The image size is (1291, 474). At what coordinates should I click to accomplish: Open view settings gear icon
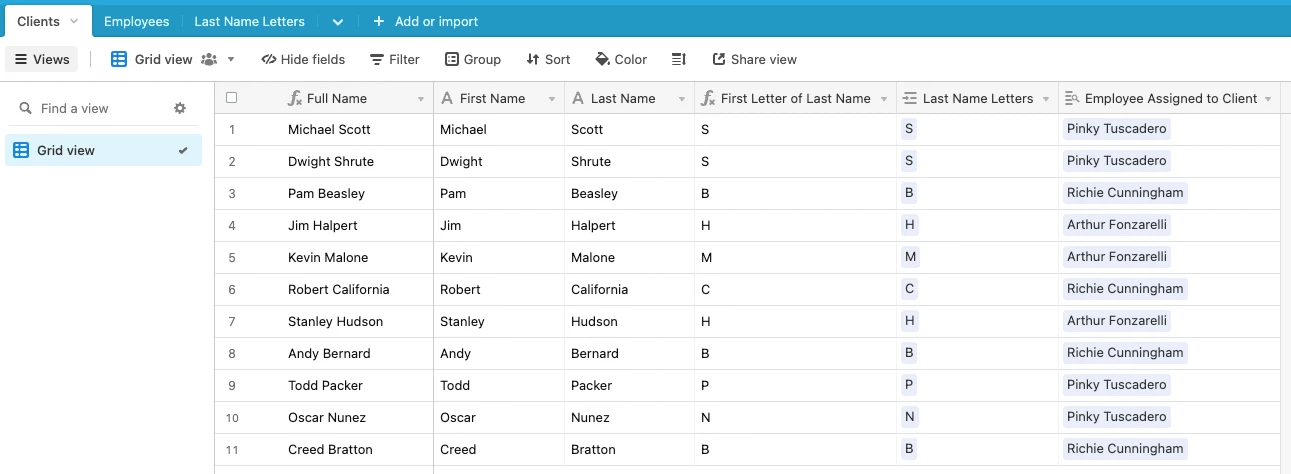point(180,108)
